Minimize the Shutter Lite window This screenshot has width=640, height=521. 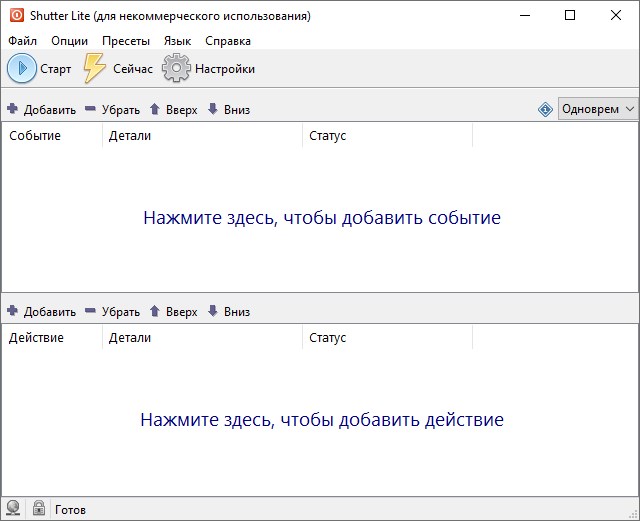pos(525,16)
